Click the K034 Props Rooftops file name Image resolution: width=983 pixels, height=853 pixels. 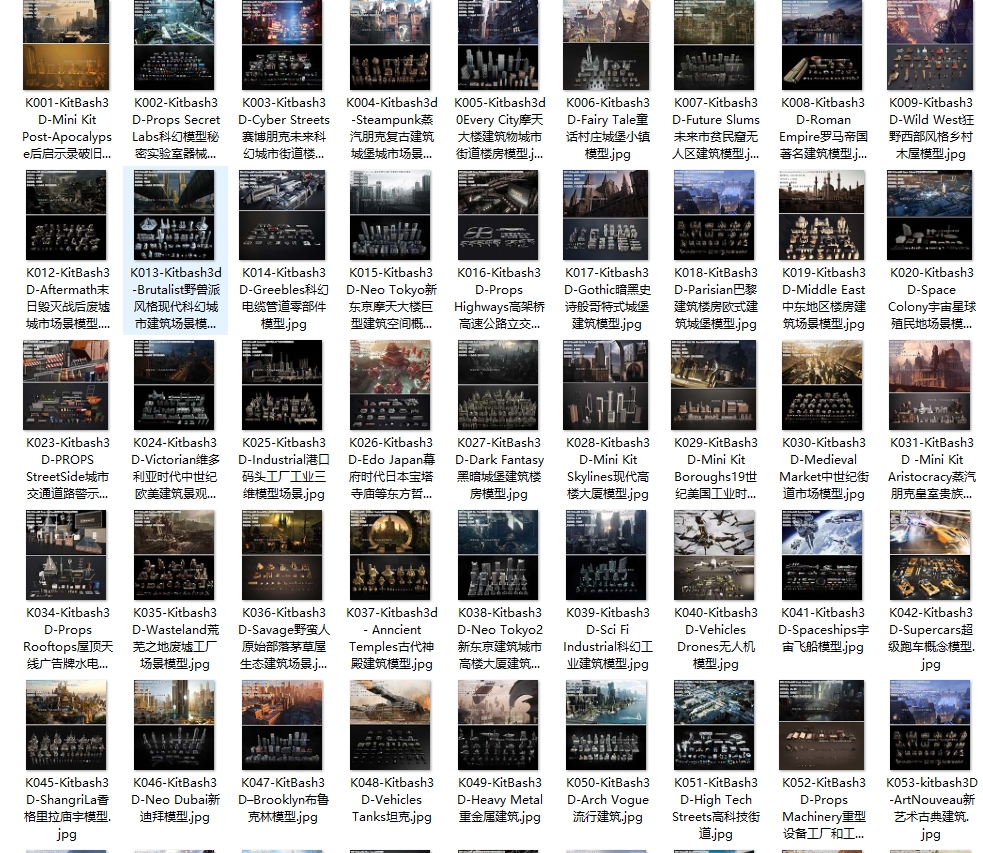68,638
